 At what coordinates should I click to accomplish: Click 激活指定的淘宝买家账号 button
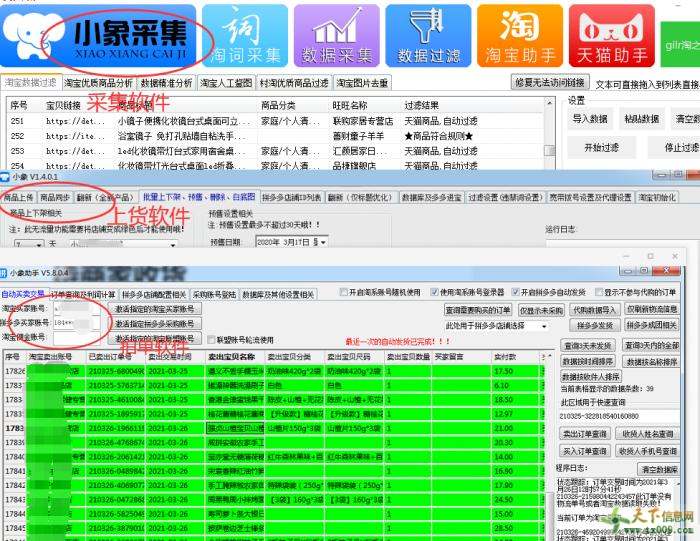click(x=154, y=309)
